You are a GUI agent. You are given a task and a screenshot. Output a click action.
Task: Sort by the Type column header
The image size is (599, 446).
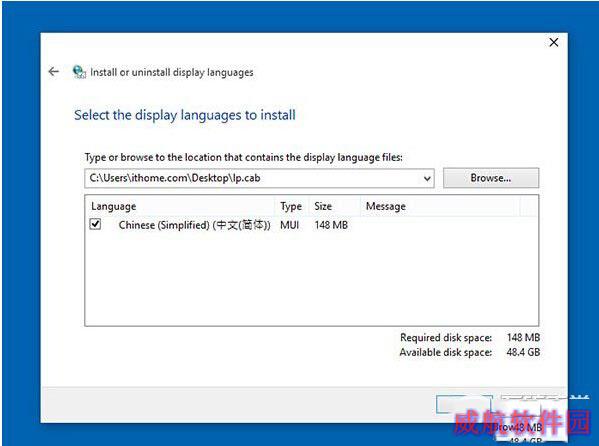tap(291, 206)
